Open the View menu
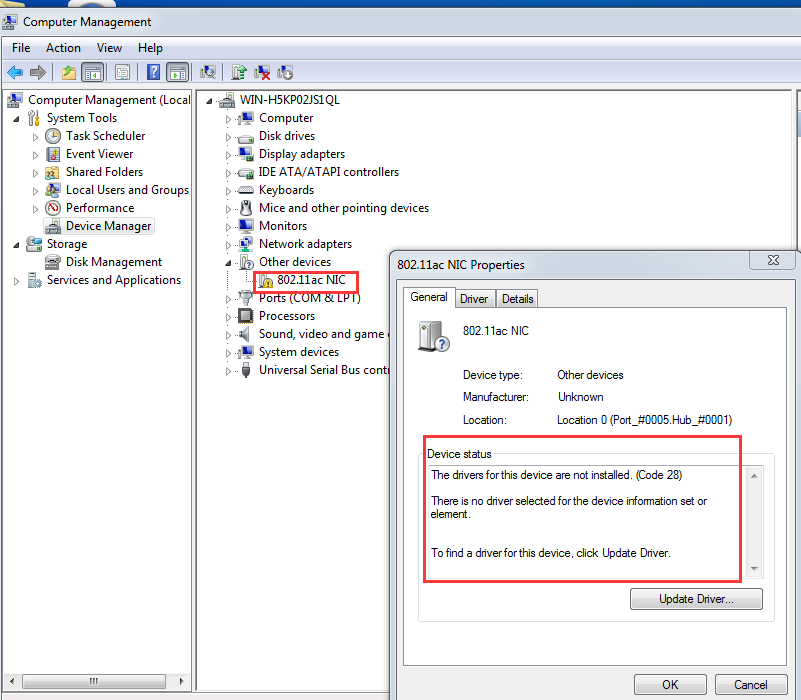This screenshot has width=801, height=700. [109, 48]
